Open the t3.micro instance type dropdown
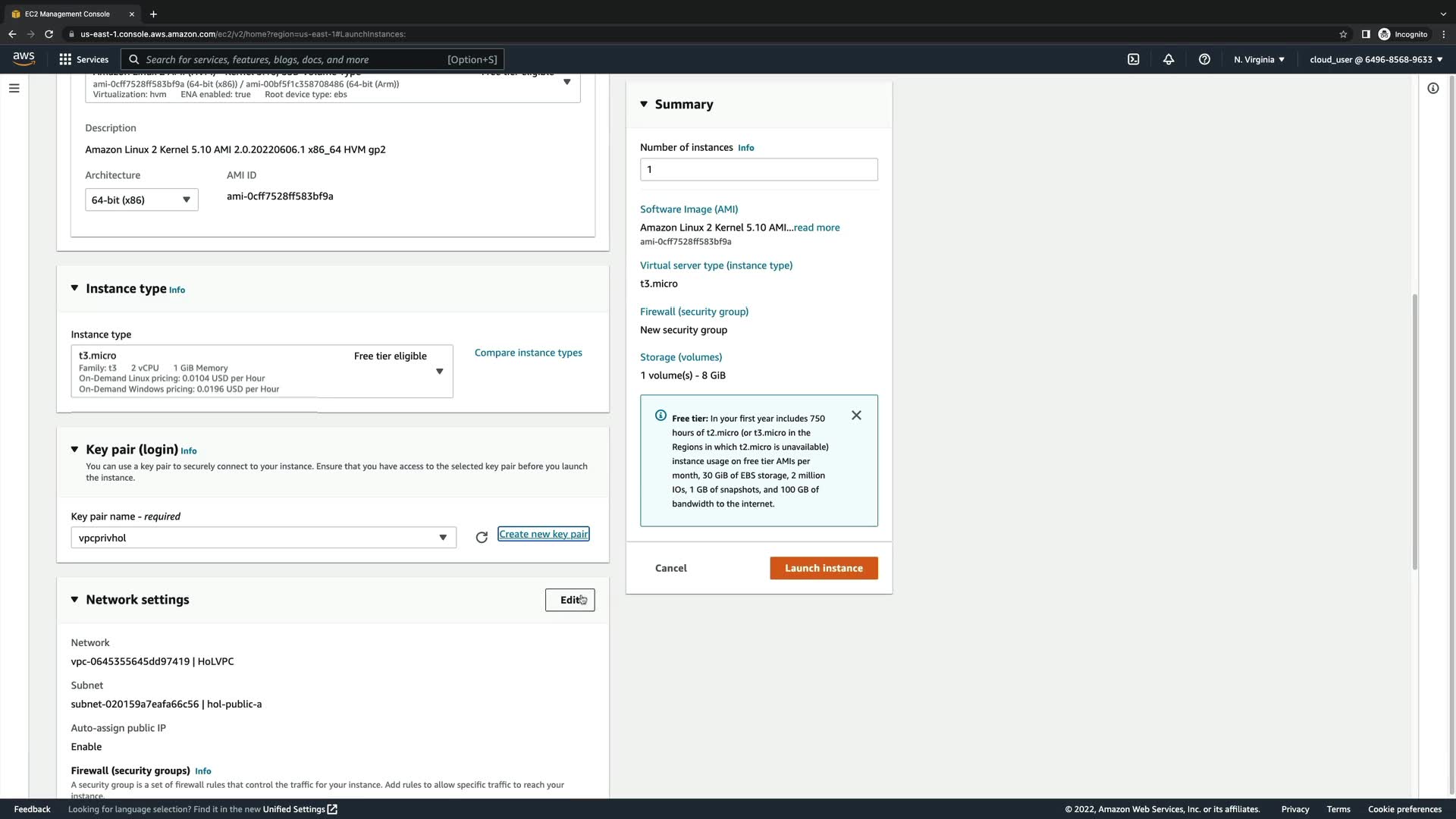 coord(262,372)
